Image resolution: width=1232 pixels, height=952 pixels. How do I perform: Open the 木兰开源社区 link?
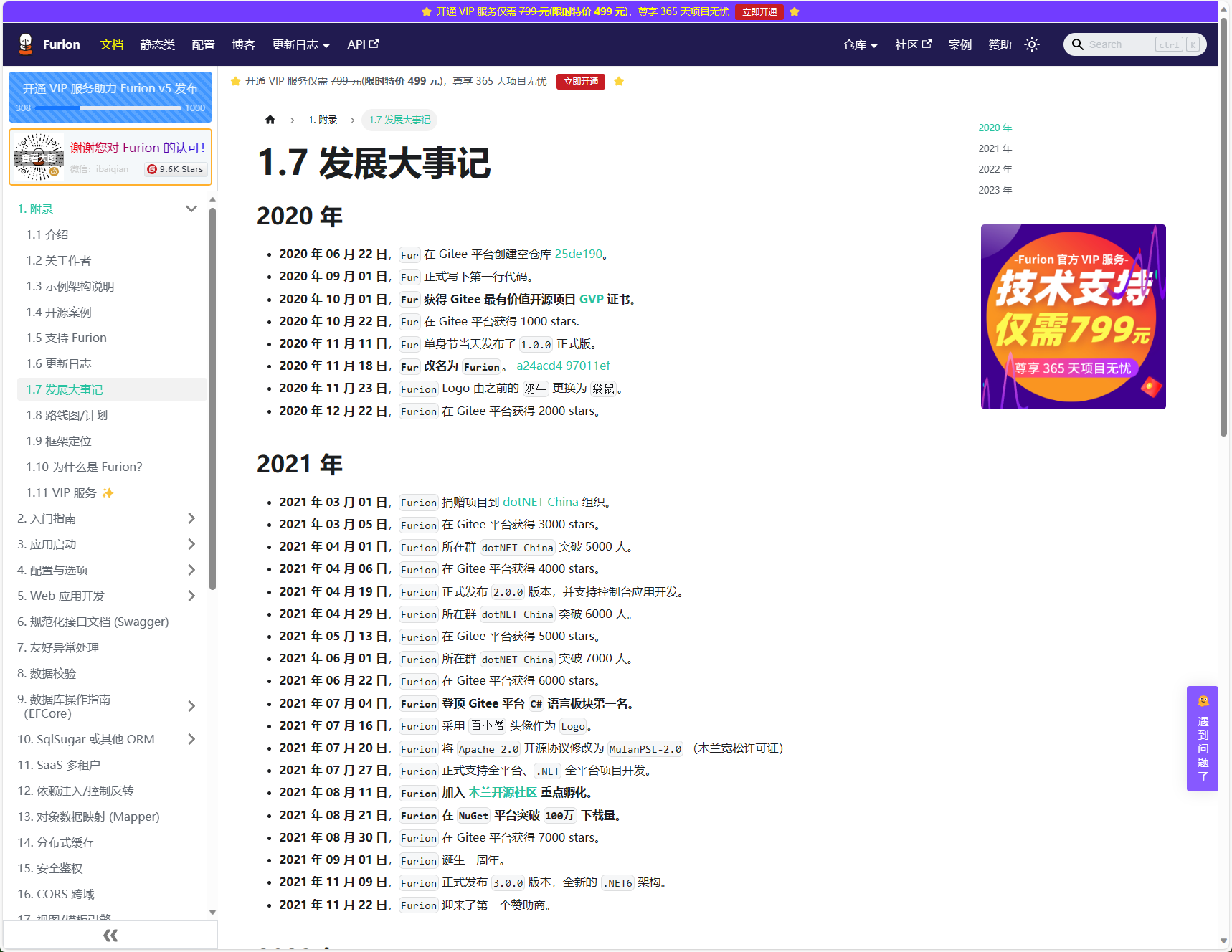(503, 792)
